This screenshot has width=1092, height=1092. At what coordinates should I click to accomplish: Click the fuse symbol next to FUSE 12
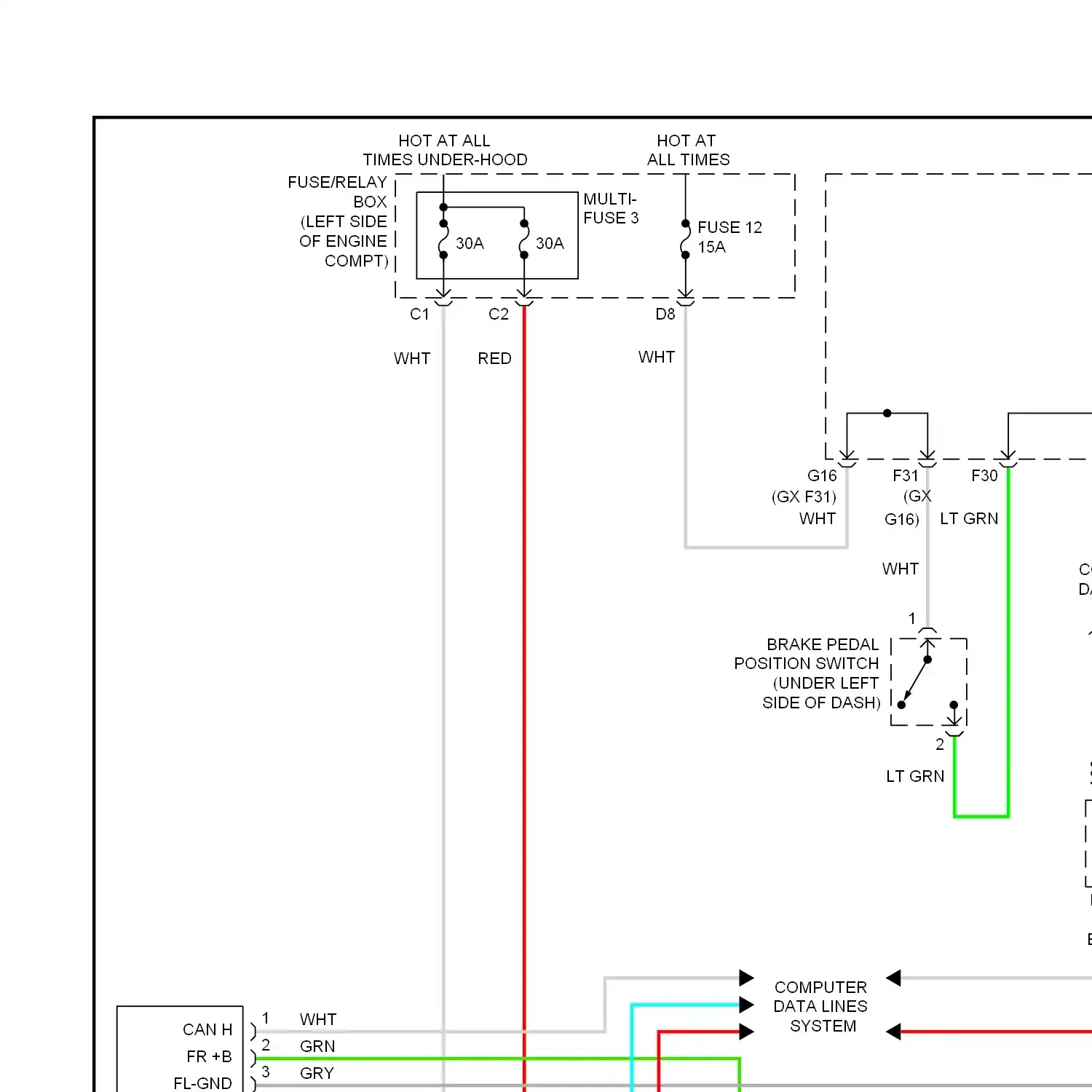click(x=685, y=240)
